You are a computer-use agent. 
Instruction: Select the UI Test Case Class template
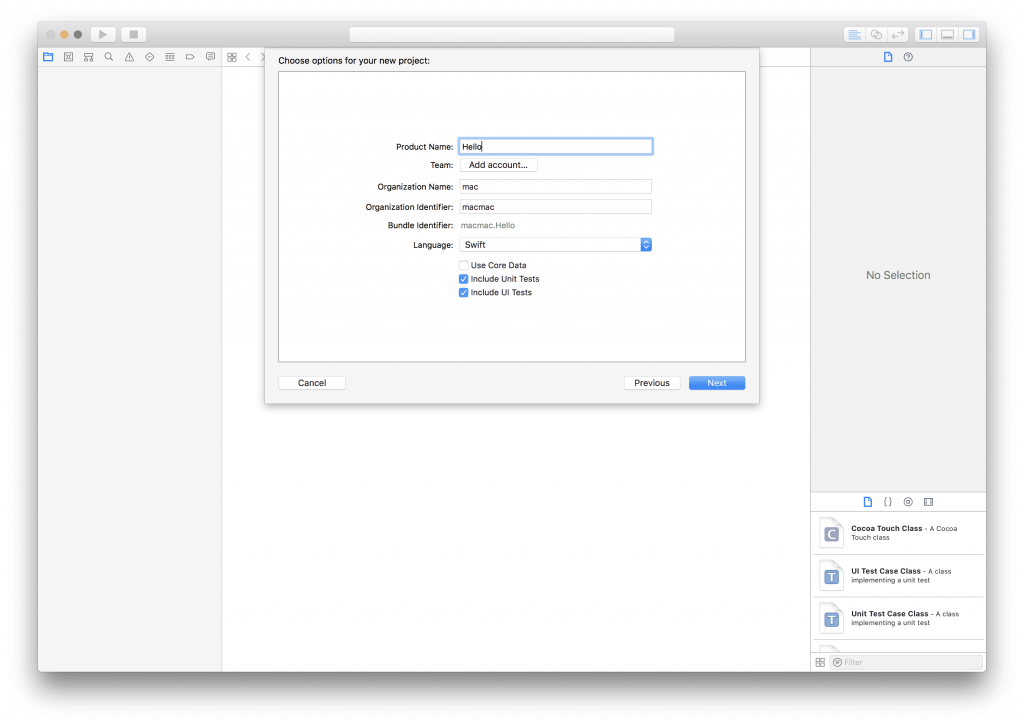click(899, 576)
